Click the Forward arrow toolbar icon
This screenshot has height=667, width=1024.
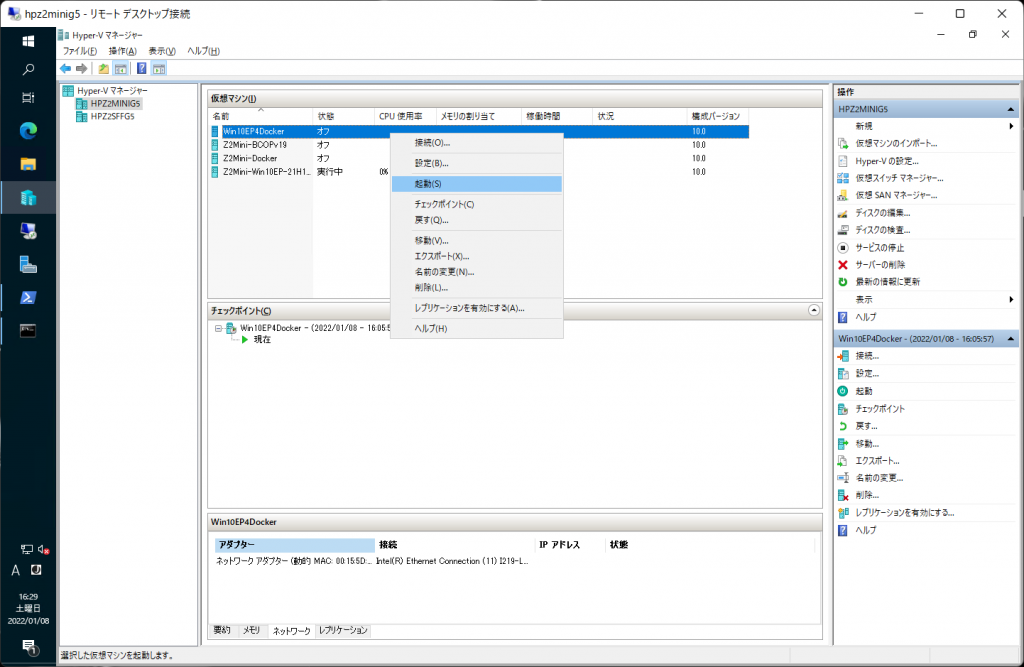click(82, 69)
